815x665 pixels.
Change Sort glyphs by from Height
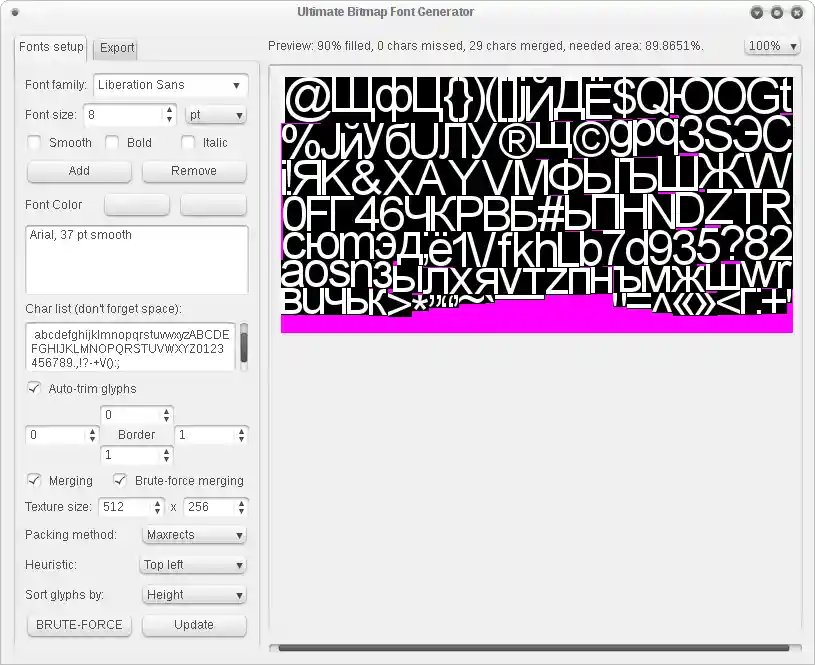click(x=193, y=595)
